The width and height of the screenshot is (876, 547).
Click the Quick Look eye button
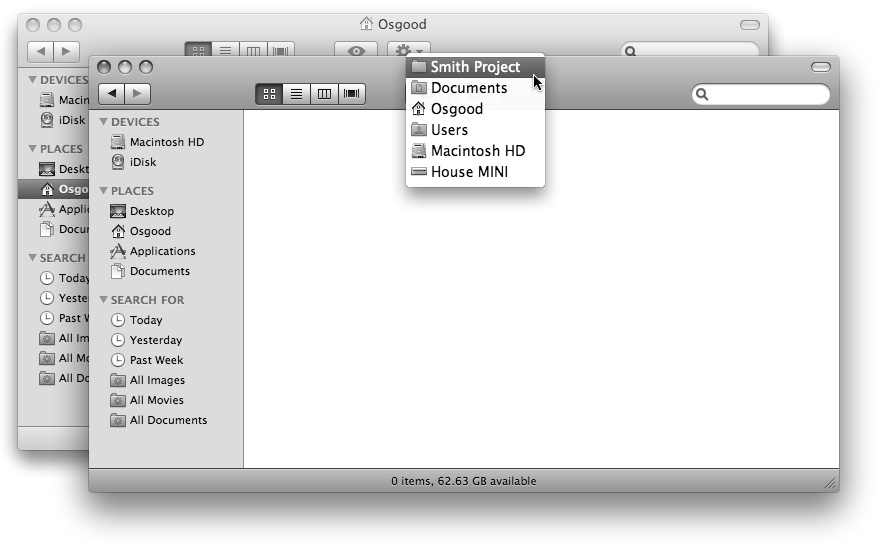coord(355,51)
